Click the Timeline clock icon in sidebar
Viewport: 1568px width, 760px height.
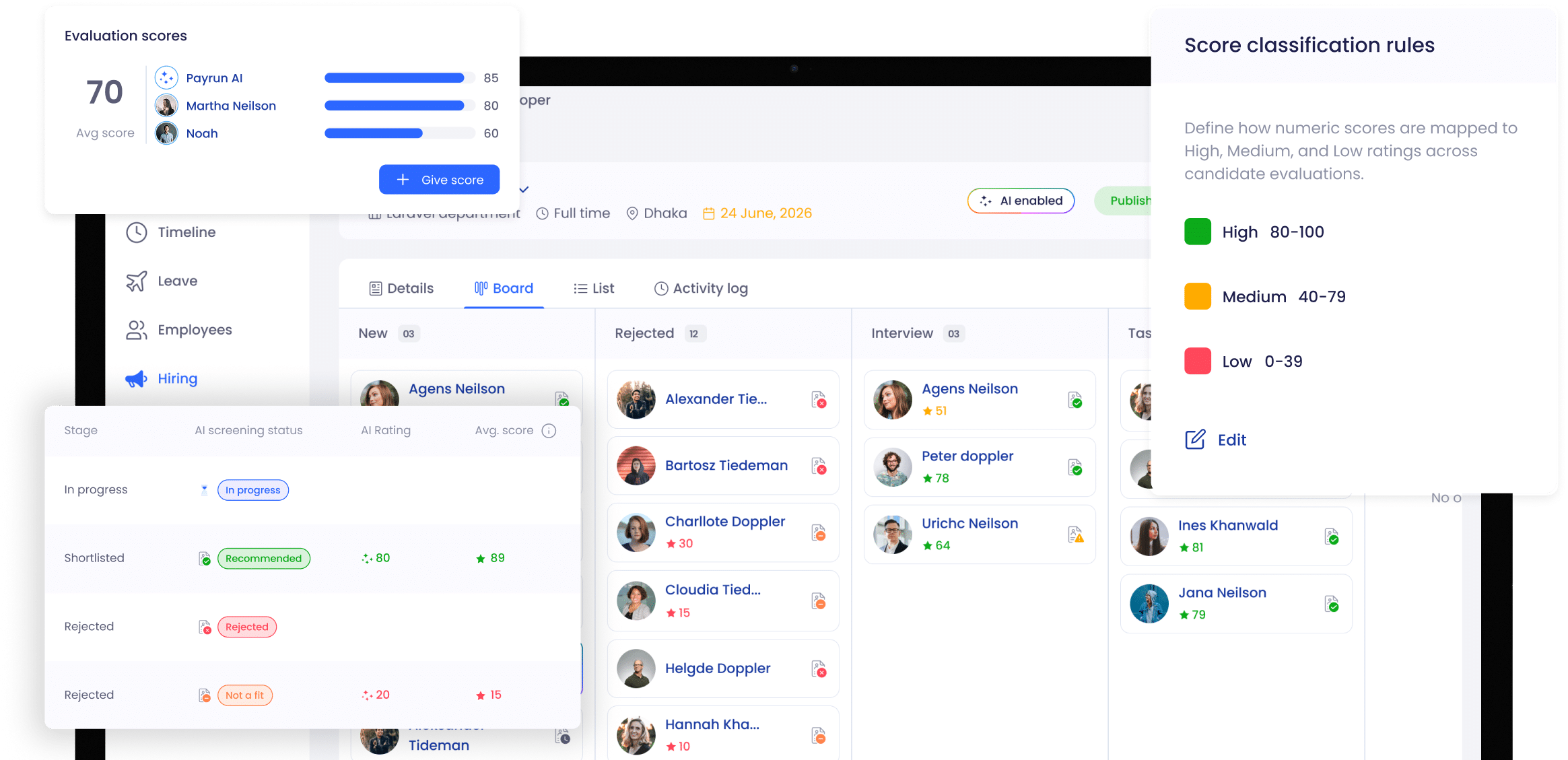[x=136, y=232]
